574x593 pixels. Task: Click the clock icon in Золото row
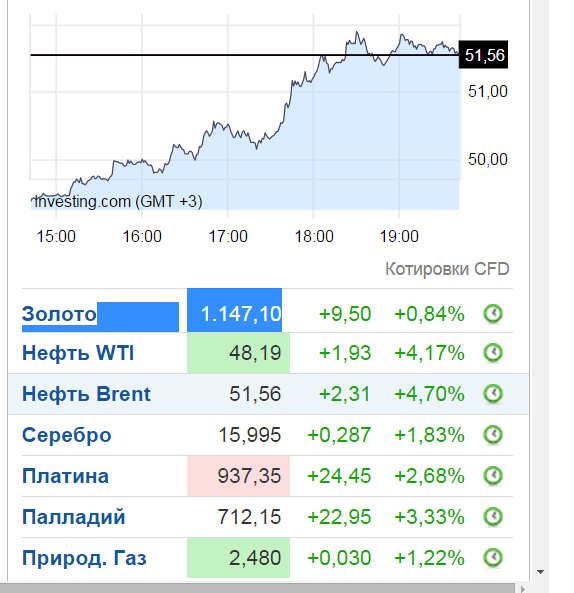click(493, 314)
